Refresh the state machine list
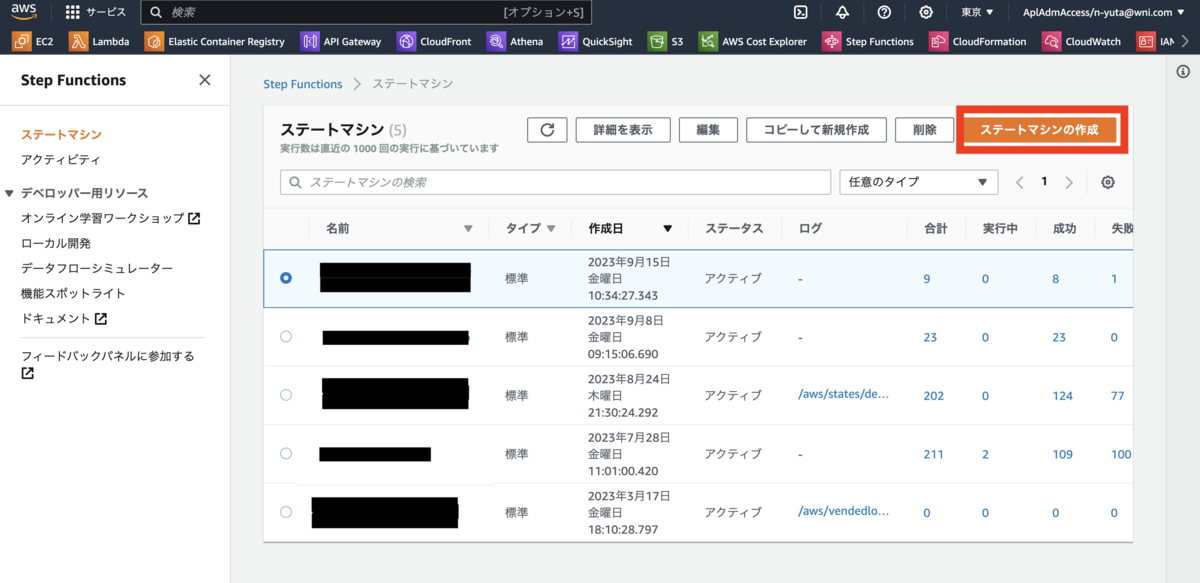Viewport: 1200px width, 583px height. (547, 130)
